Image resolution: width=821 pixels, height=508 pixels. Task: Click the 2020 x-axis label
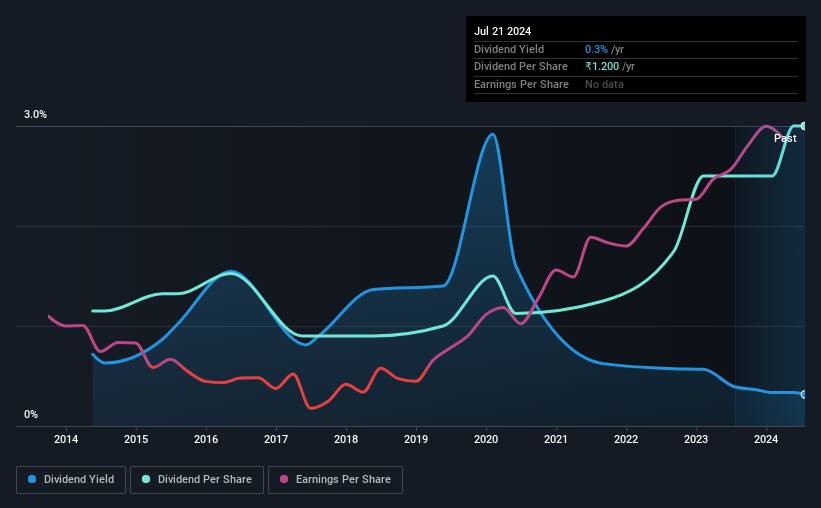(486, 439)
